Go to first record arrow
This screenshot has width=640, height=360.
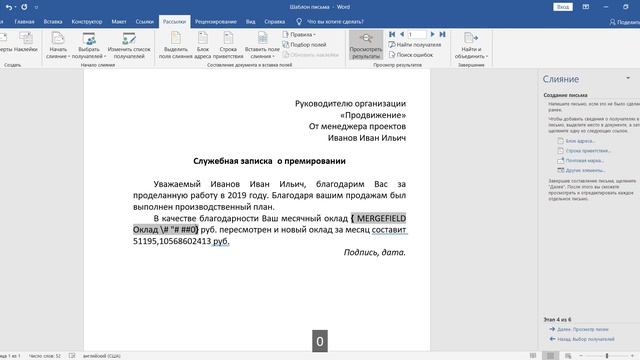pos(392,35)
